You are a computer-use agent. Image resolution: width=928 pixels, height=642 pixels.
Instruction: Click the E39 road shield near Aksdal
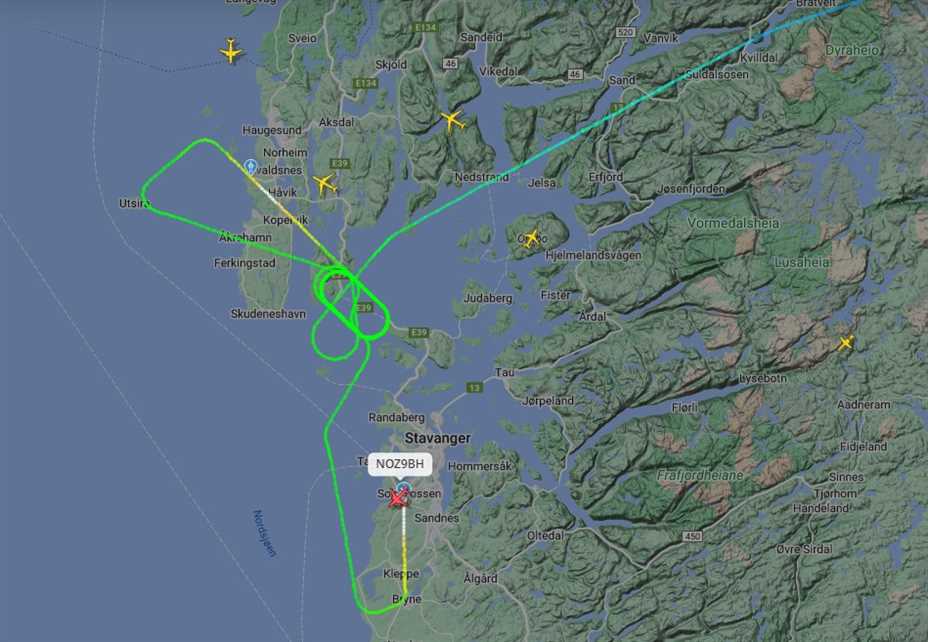pos(340,163)
